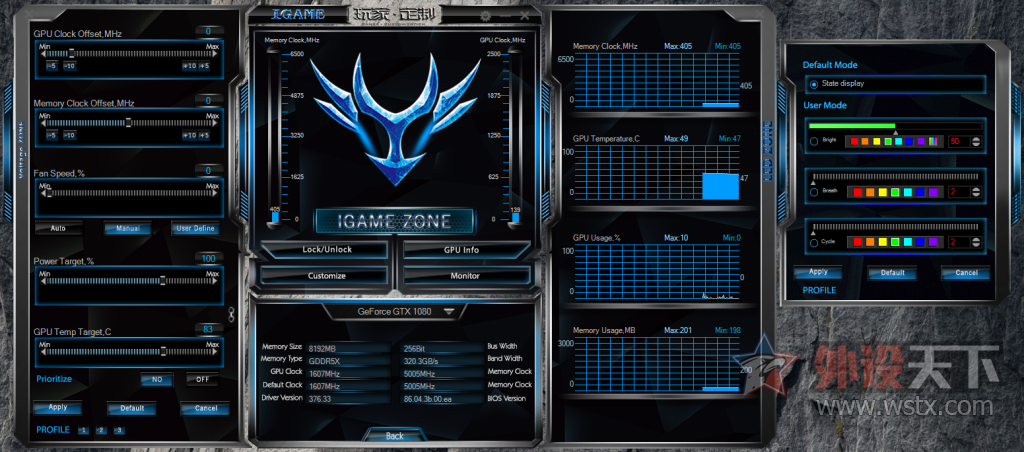Select User Define fan mode

195,229
